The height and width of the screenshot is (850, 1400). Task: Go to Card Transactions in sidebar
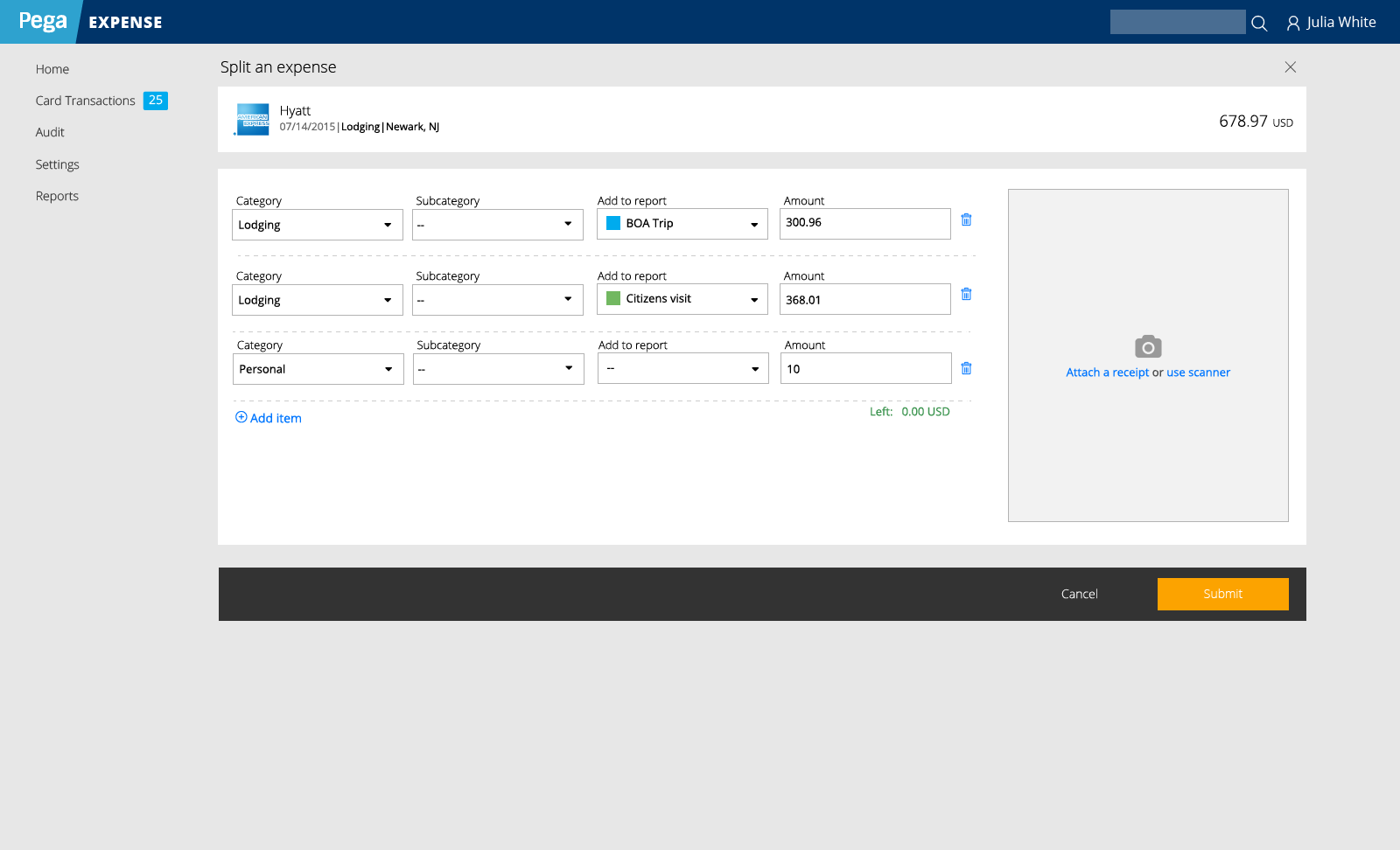[86, 101]
